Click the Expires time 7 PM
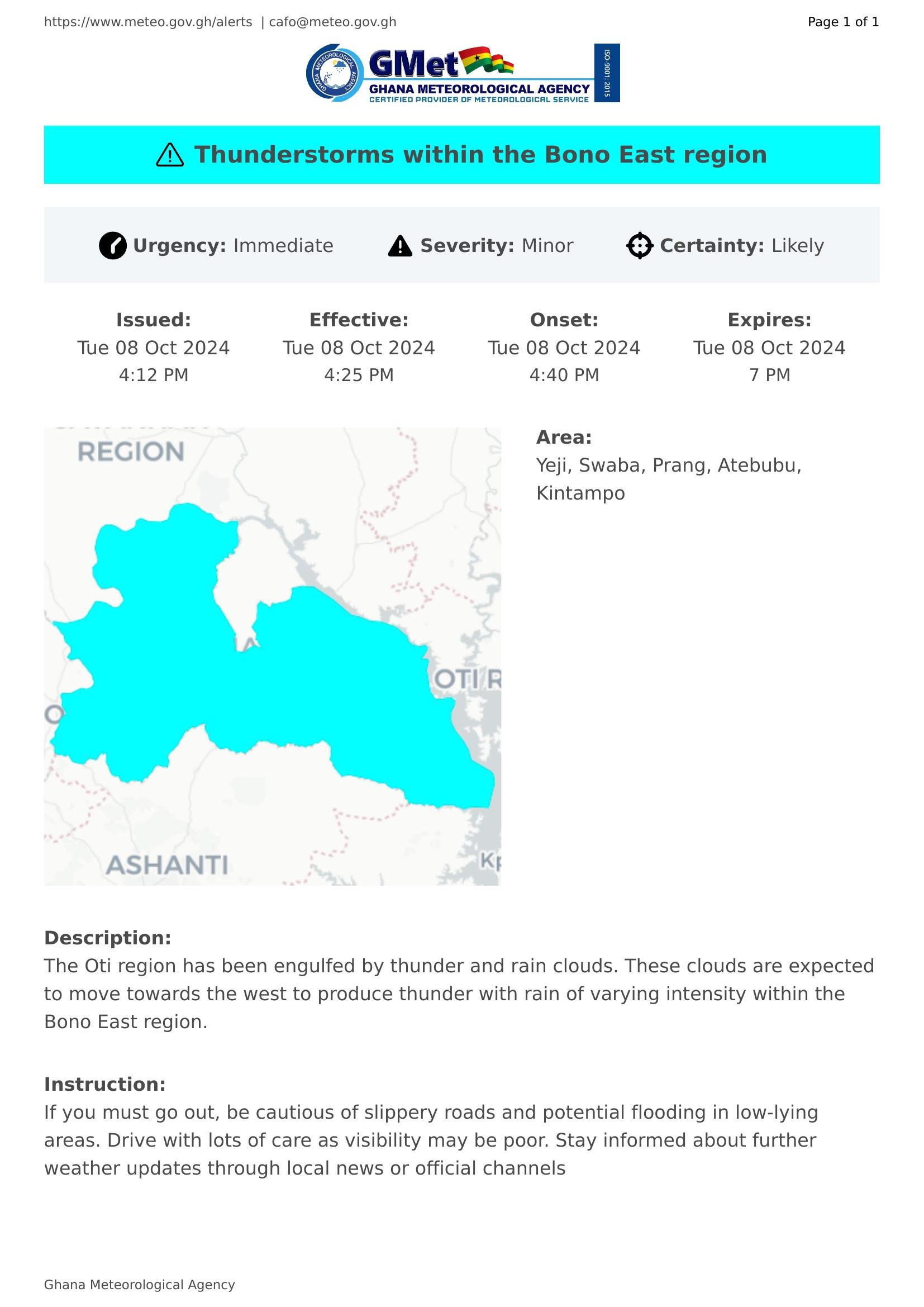The image size is (924, 1307). pyautogui.click(x=769, y=375)
